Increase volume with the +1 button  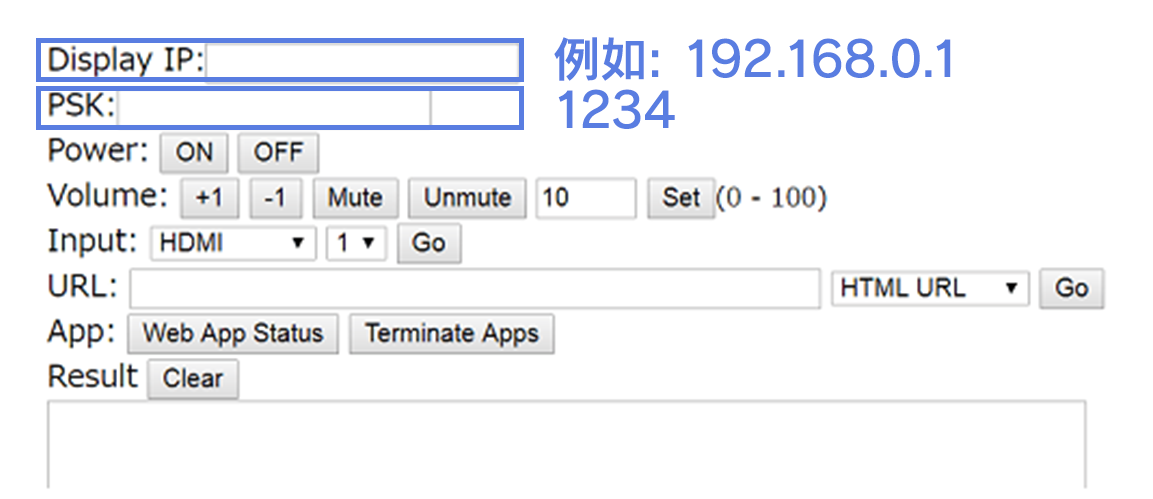point(209,198)
